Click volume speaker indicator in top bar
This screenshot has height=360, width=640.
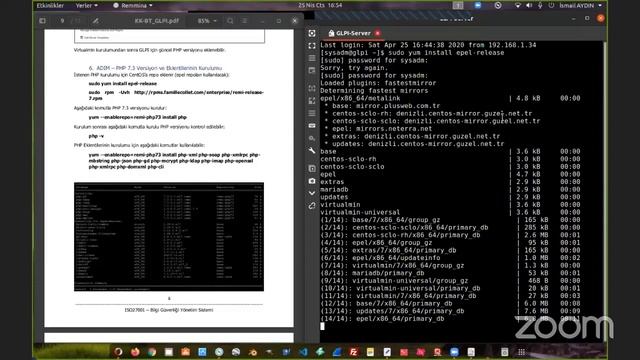529,5
